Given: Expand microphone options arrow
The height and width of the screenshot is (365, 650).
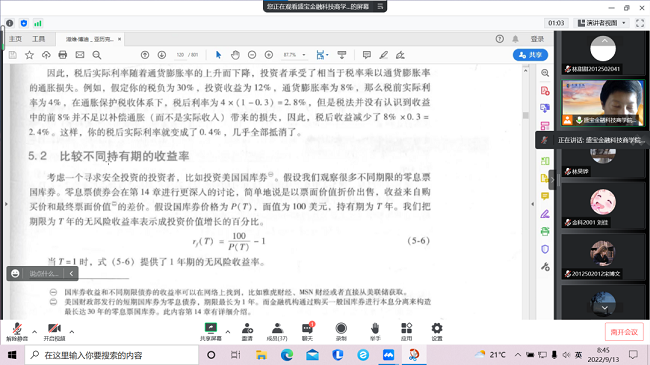Looking at the screenshot, I should point(34,331).
